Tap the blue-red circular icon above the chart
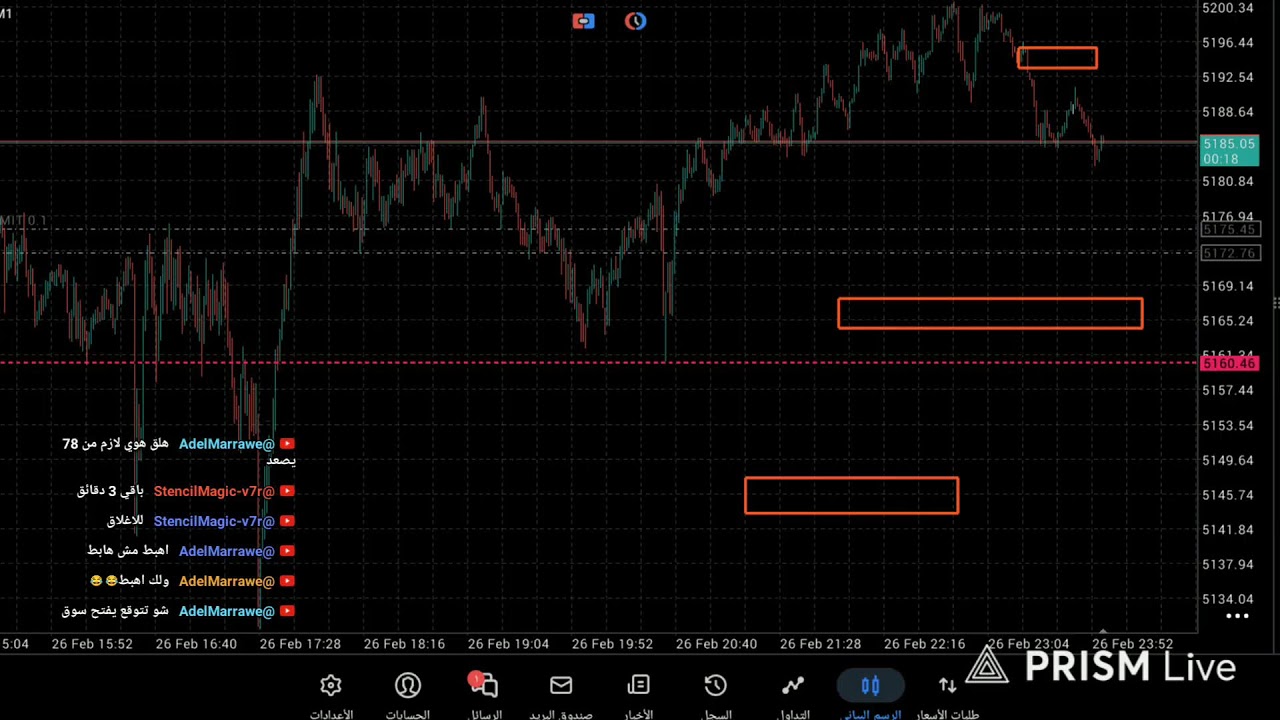The image size is (1280, 720). point(635,21)
